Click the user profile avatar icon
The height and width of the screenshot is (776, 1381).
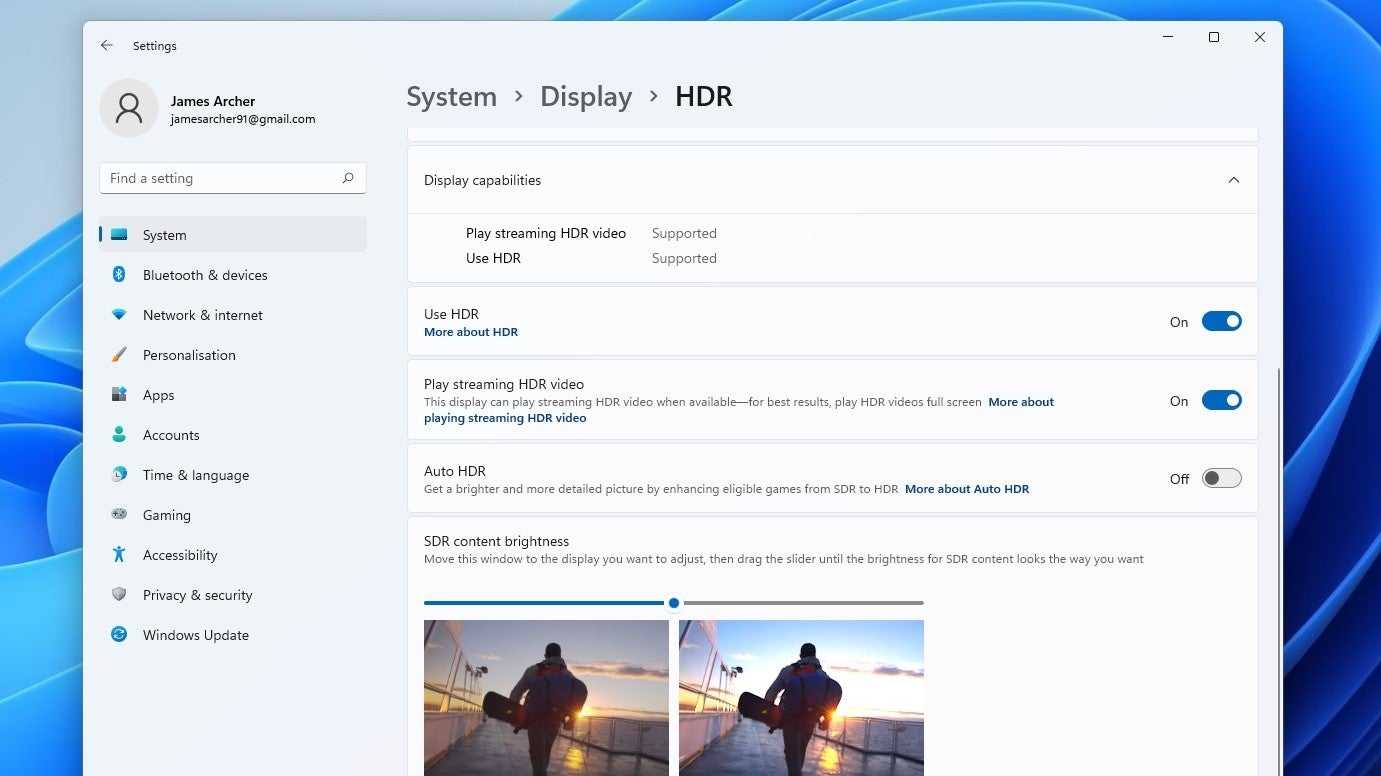[129, 108]
